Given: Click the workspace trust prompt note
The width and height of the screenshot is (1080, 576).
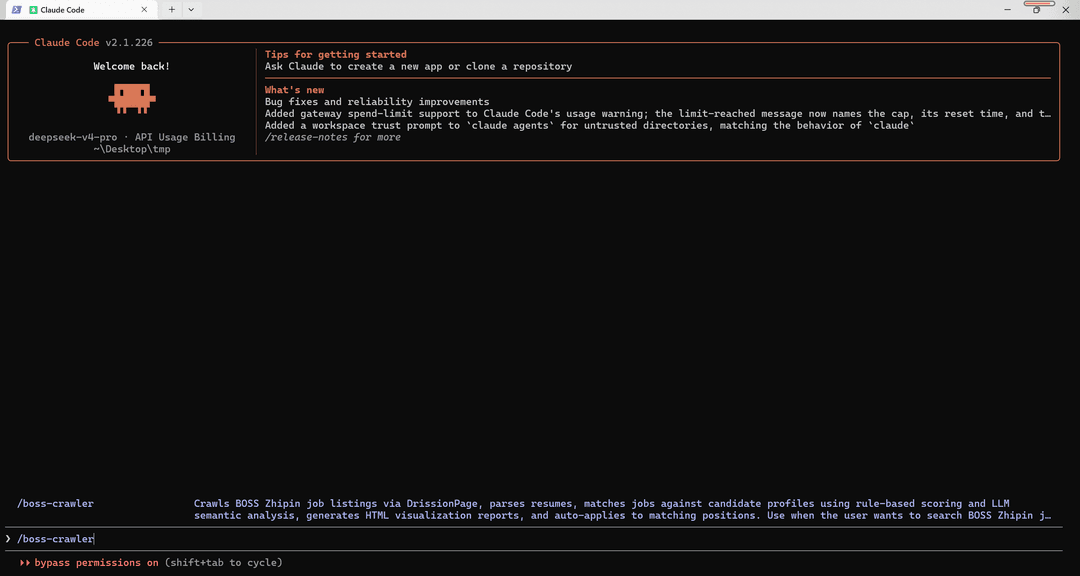Looking at the screenshot, I should click(590, 125).
